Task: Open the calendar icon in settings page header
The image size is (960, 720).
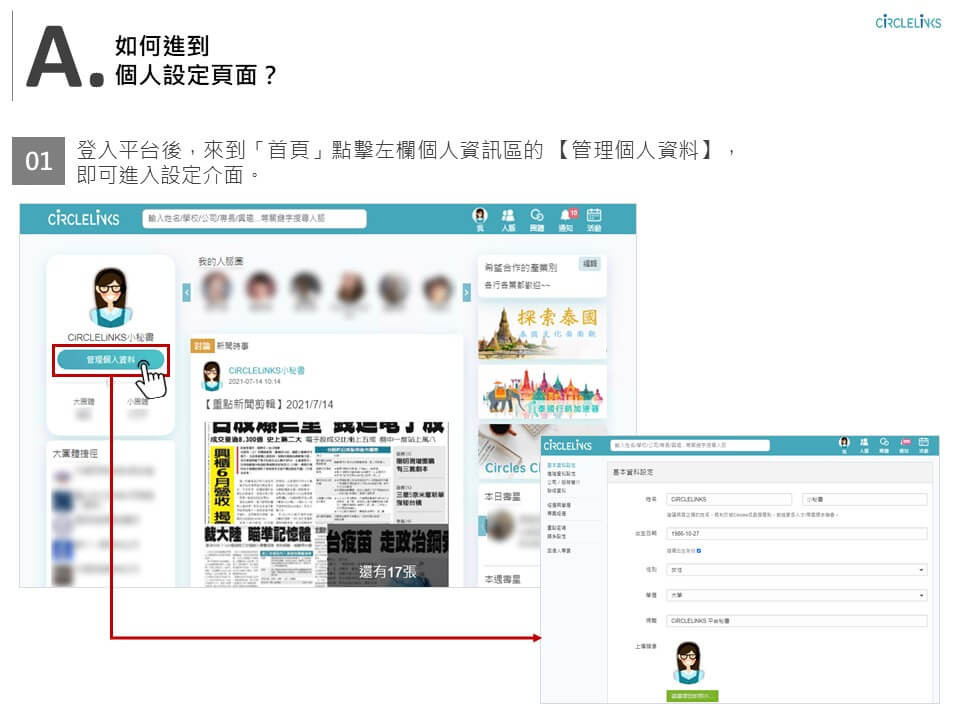Action: tap(924, 445)
